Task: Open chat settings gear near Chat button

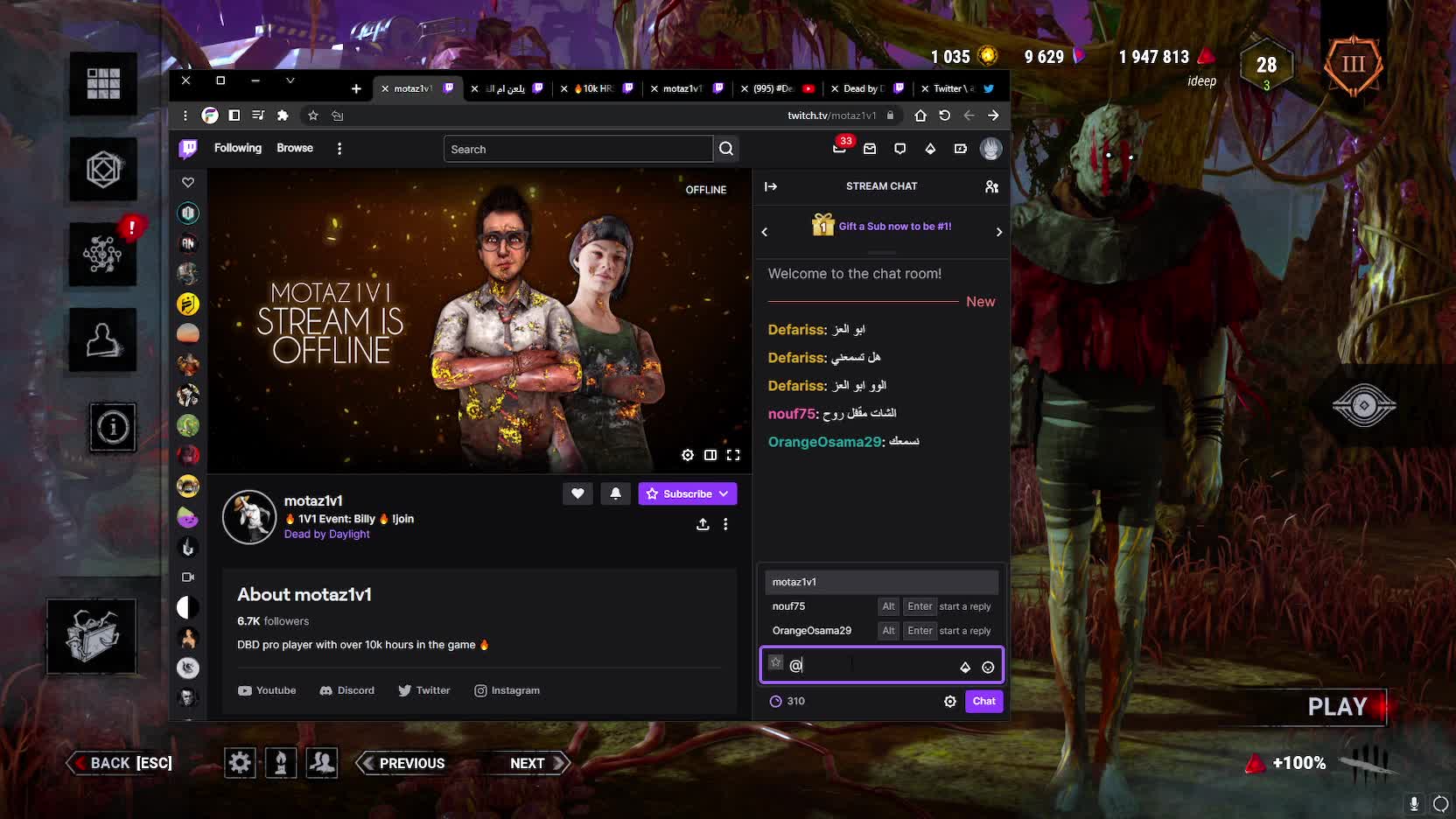Action: 950,701
